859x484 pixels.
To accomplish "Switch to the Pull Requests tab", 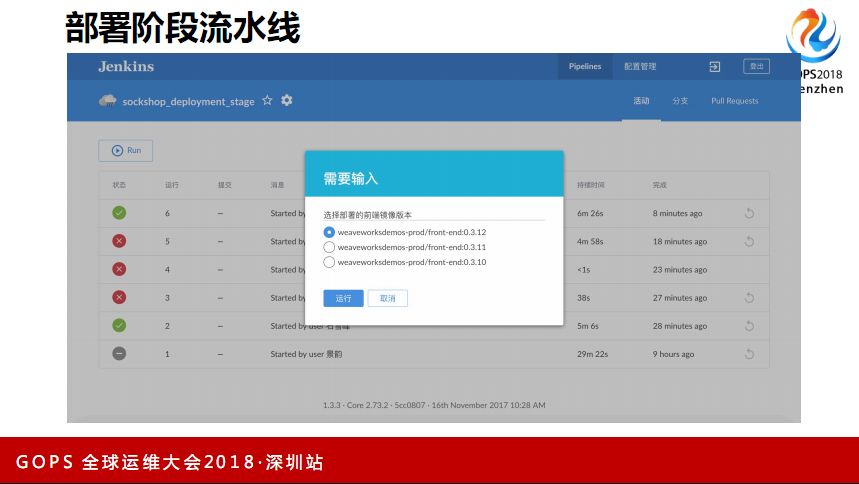I will pyautogui.click(x=735, y=101).
